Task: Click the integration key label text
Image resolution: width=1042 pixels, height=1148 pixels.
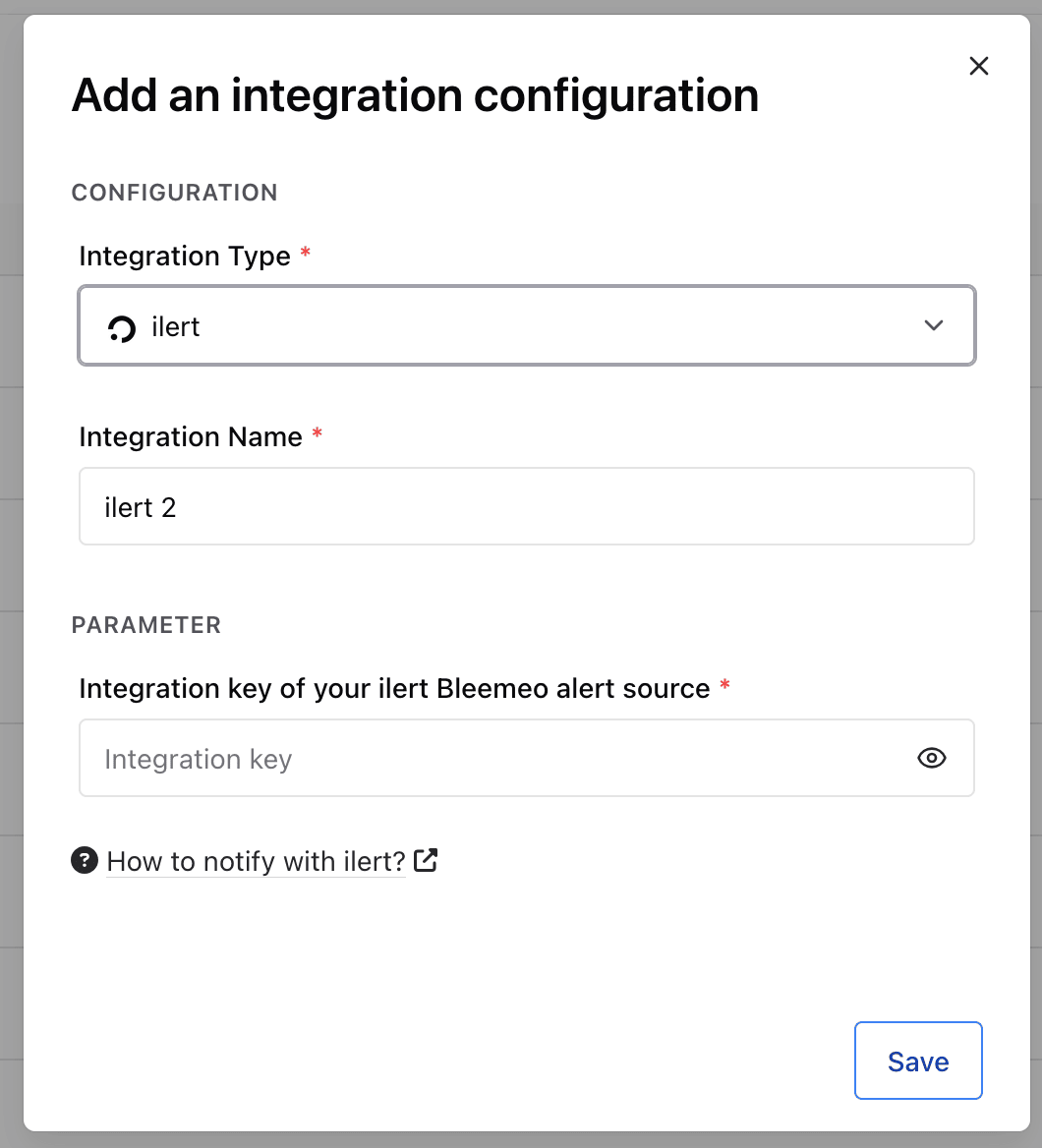Action: coord(395,689)
